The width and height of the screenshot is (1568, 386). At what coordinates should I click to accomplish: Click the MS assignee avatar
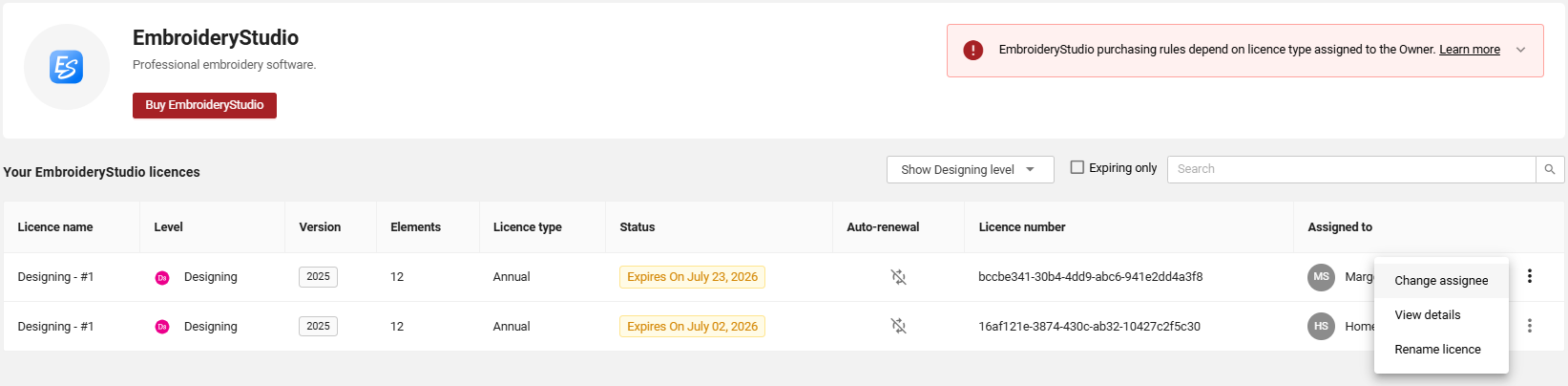click(1321, 277)
